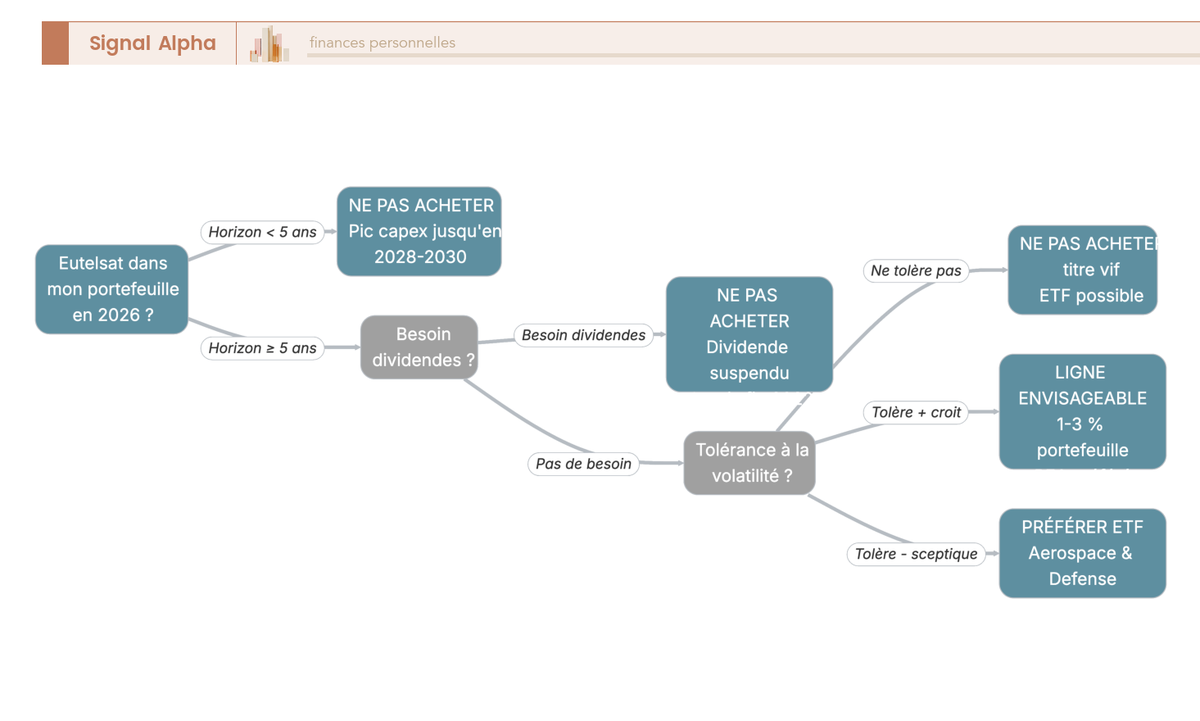Click the 'Horizon ≥ 5 ans' edge label

coord(262,348)
